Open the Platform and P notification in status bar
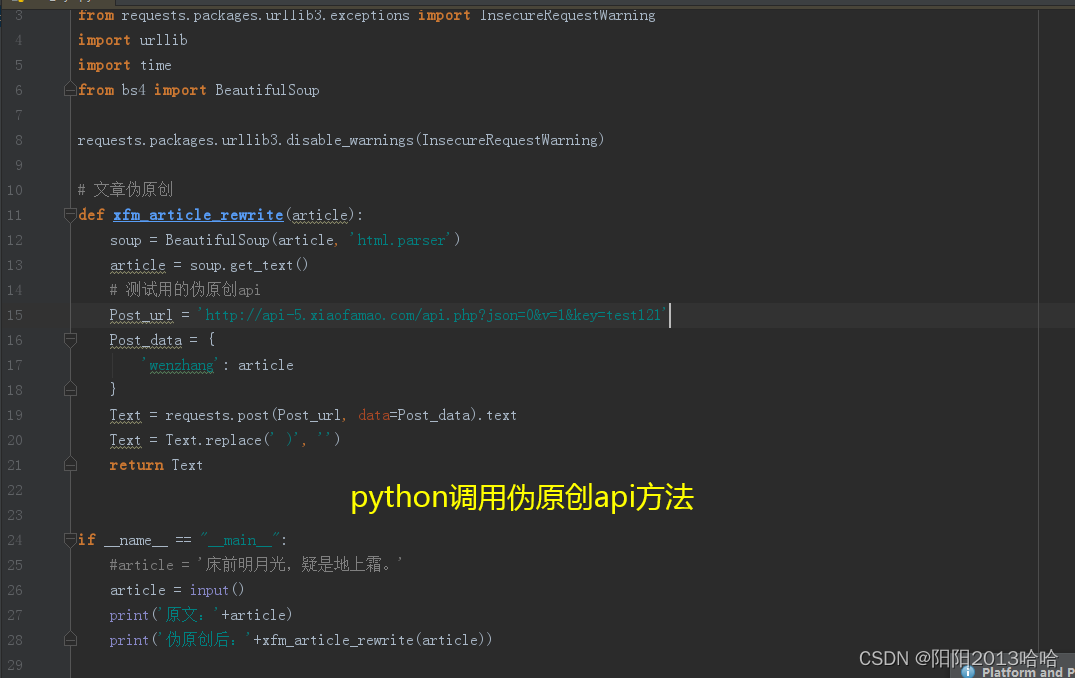The image size is (1075, 678). coord(1017,672)
